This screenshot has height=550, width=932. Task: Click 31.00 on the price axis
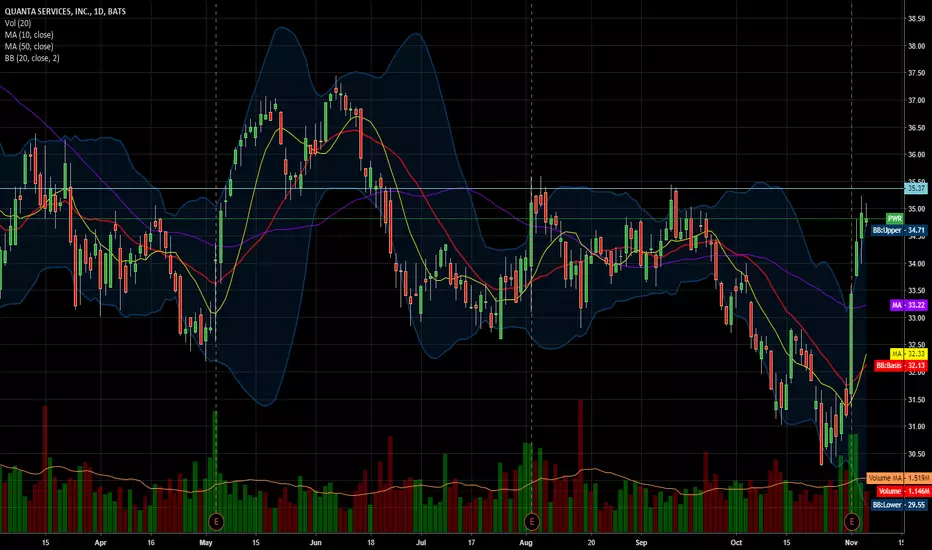(x=916, y=426)
